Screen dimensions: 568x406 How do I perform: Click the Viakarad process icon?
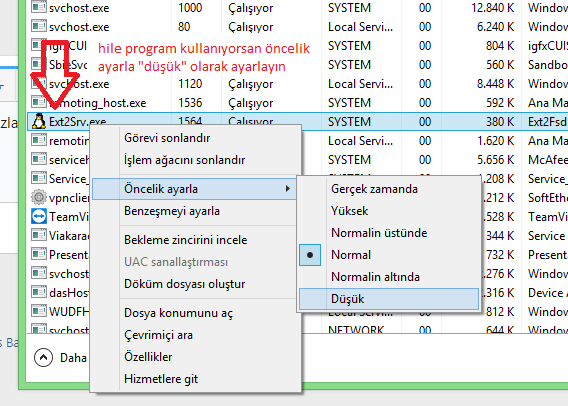tap(39, 235)
